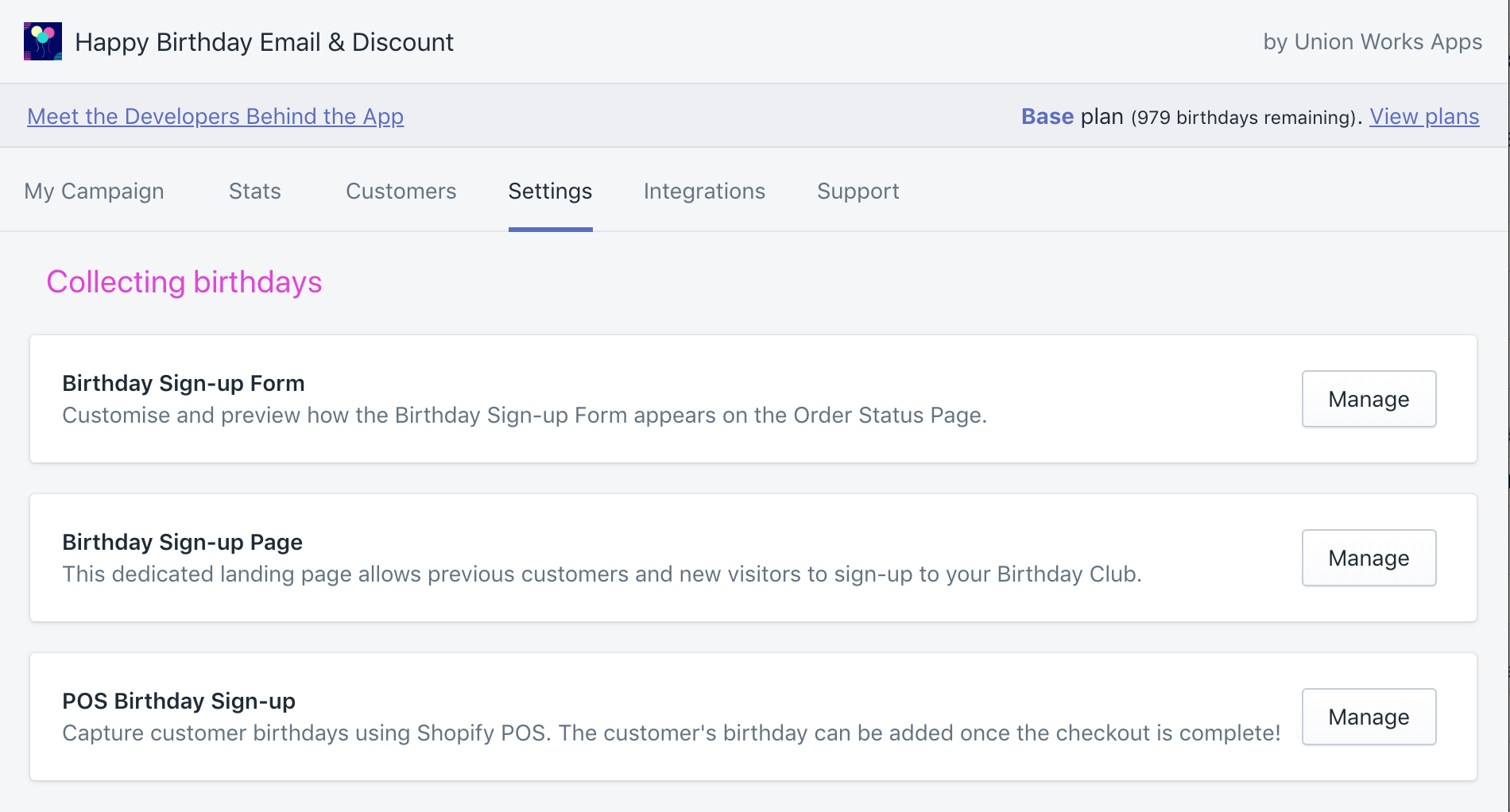Screen dimensions: 1510x812
Task: Switch to the Support tab
Action: tap(858, 191)
